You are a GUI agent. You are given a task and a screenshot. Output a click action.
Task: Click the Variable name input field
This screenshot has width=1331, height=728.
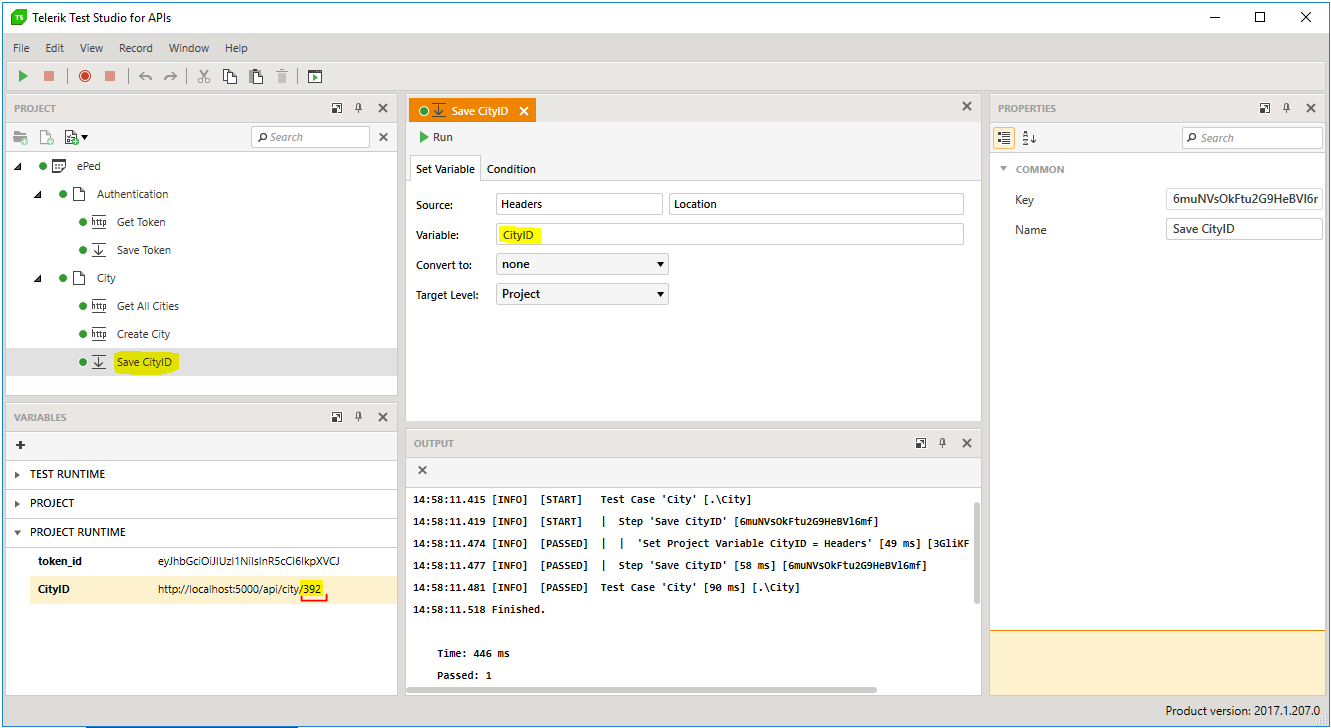(730, 235)
